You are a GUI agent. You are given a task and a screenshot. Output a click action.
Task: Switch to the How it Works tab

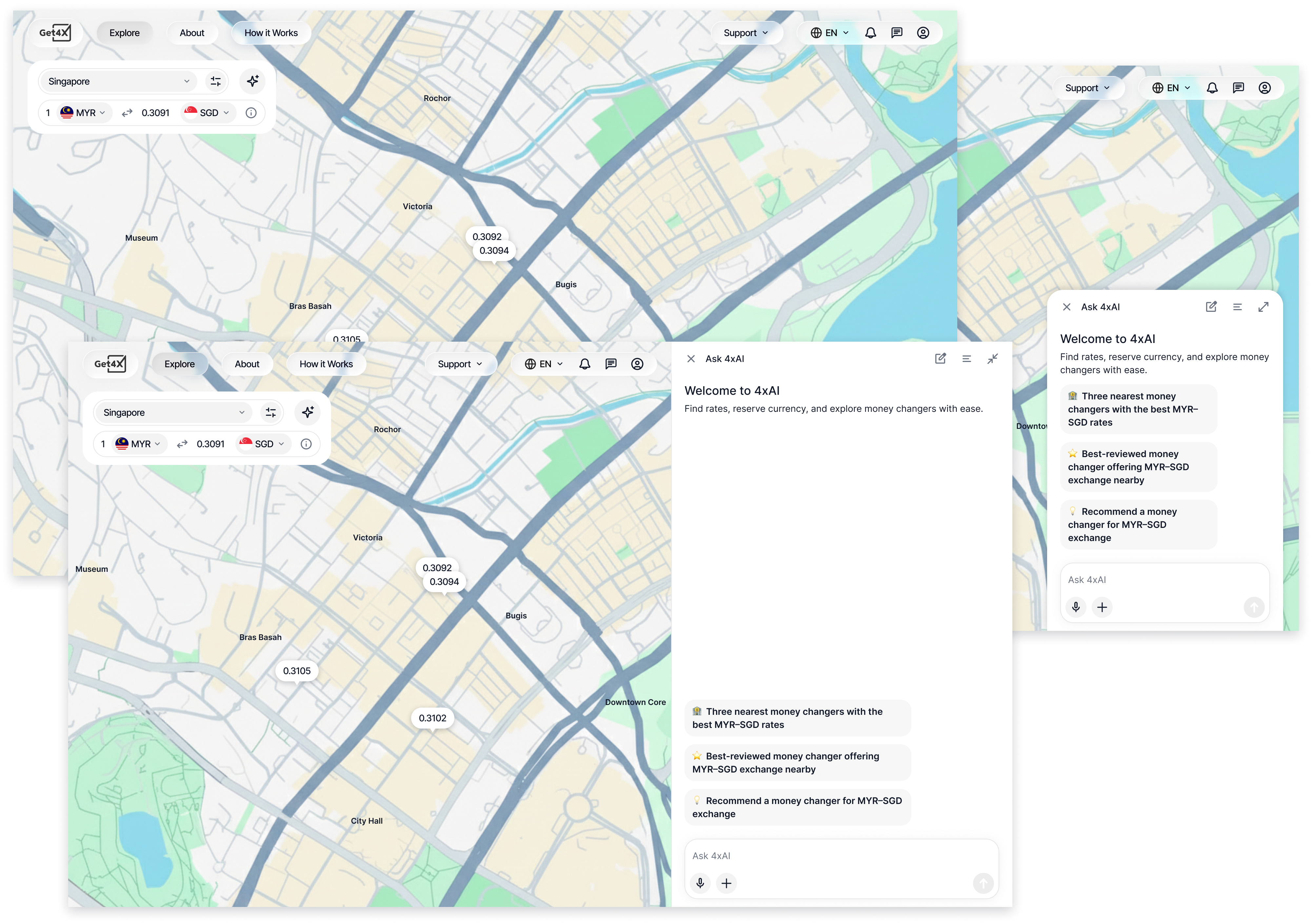click(326, 363)
